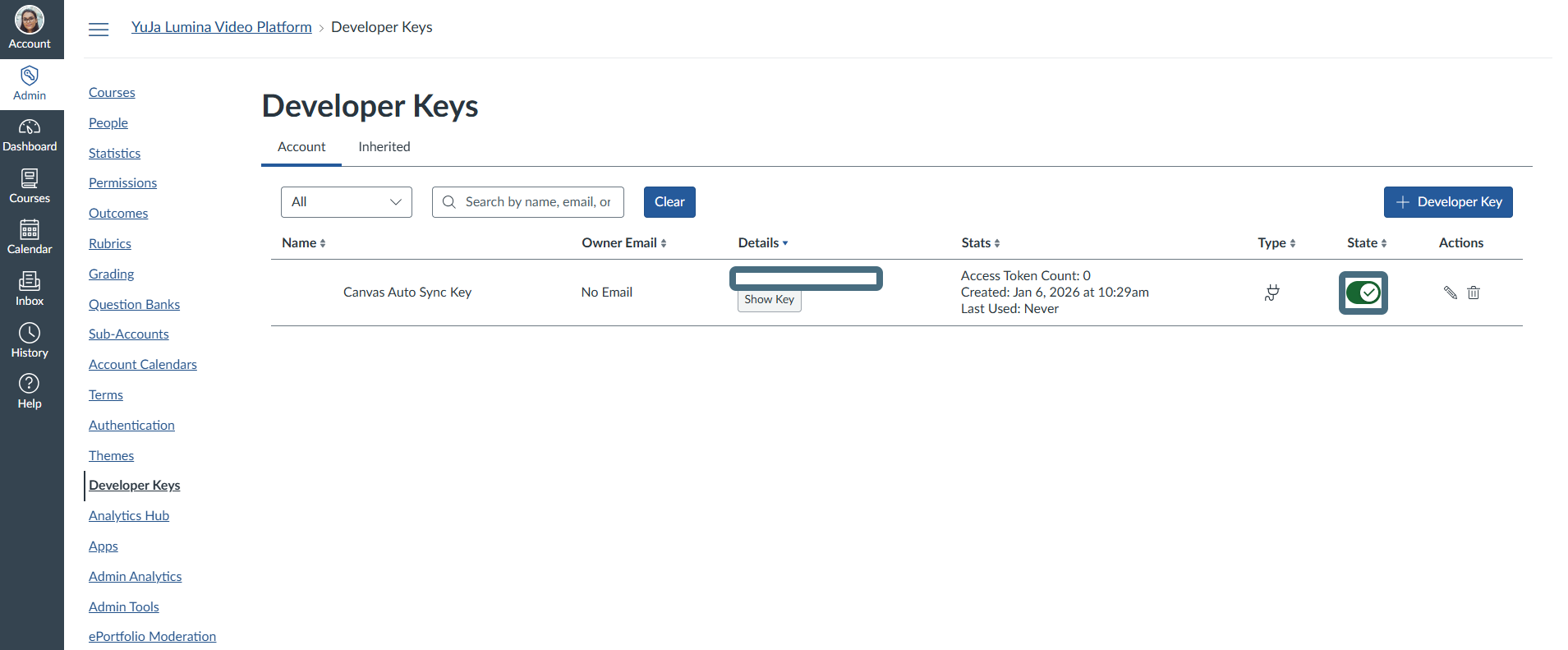
Task: Add a new Developer Key
Action: pos(1448,202)
